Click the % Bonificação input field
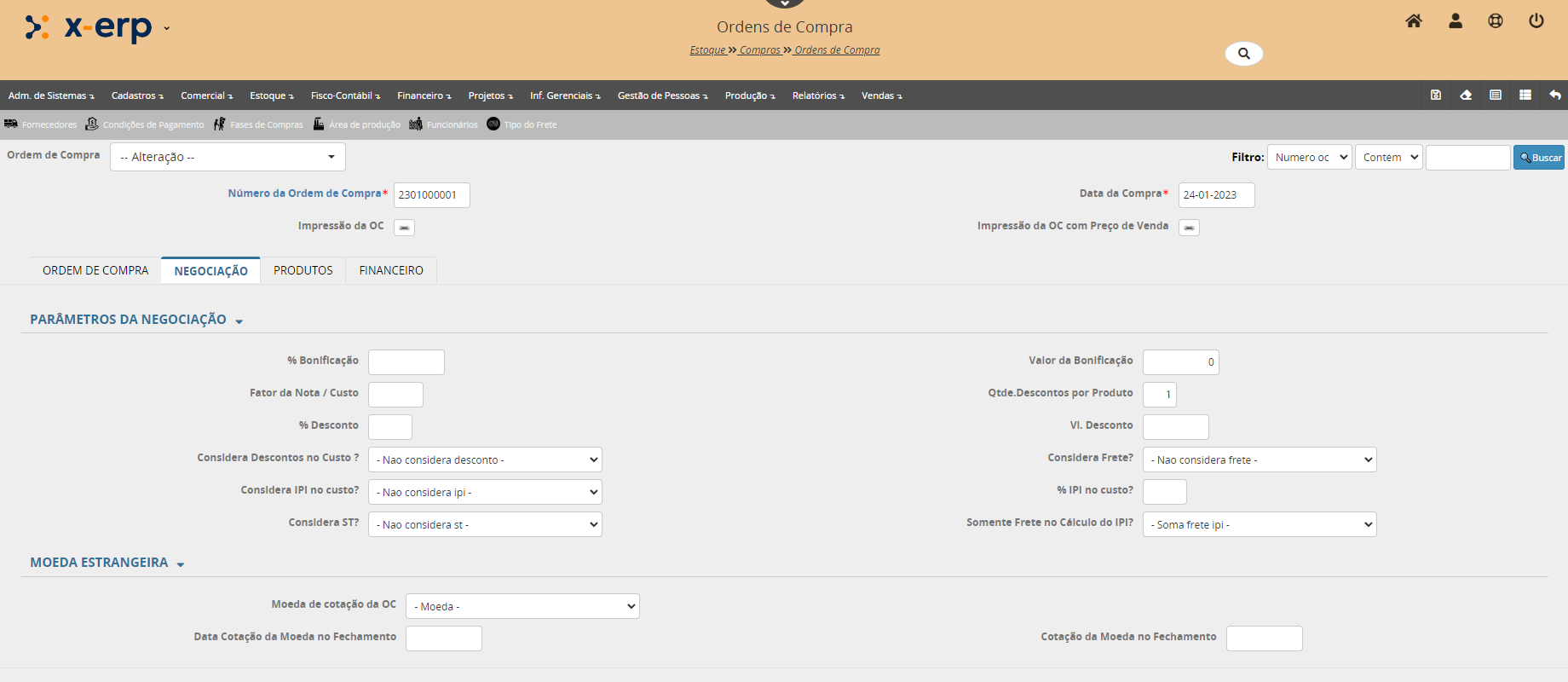The height and width of the screenshot is (682, 1568). click(x=406, y=362)
